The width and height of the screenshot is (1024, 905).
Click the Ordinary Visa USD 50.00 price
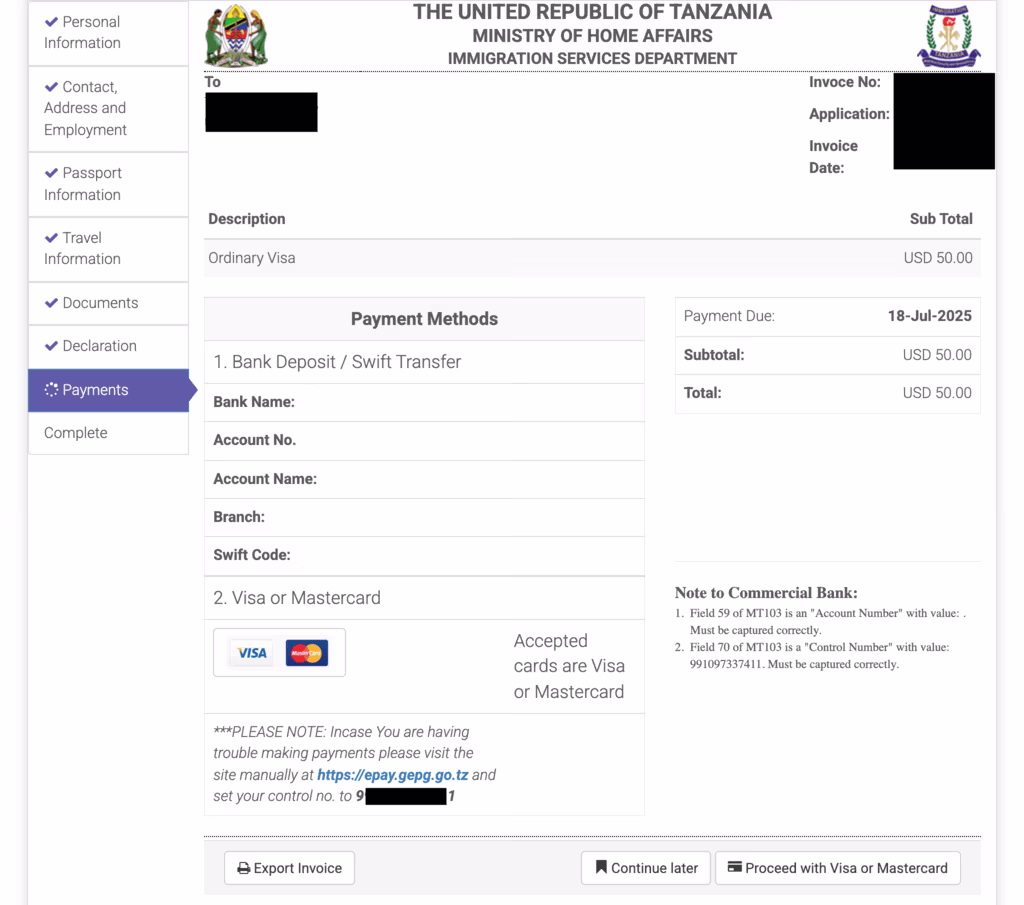938,258
